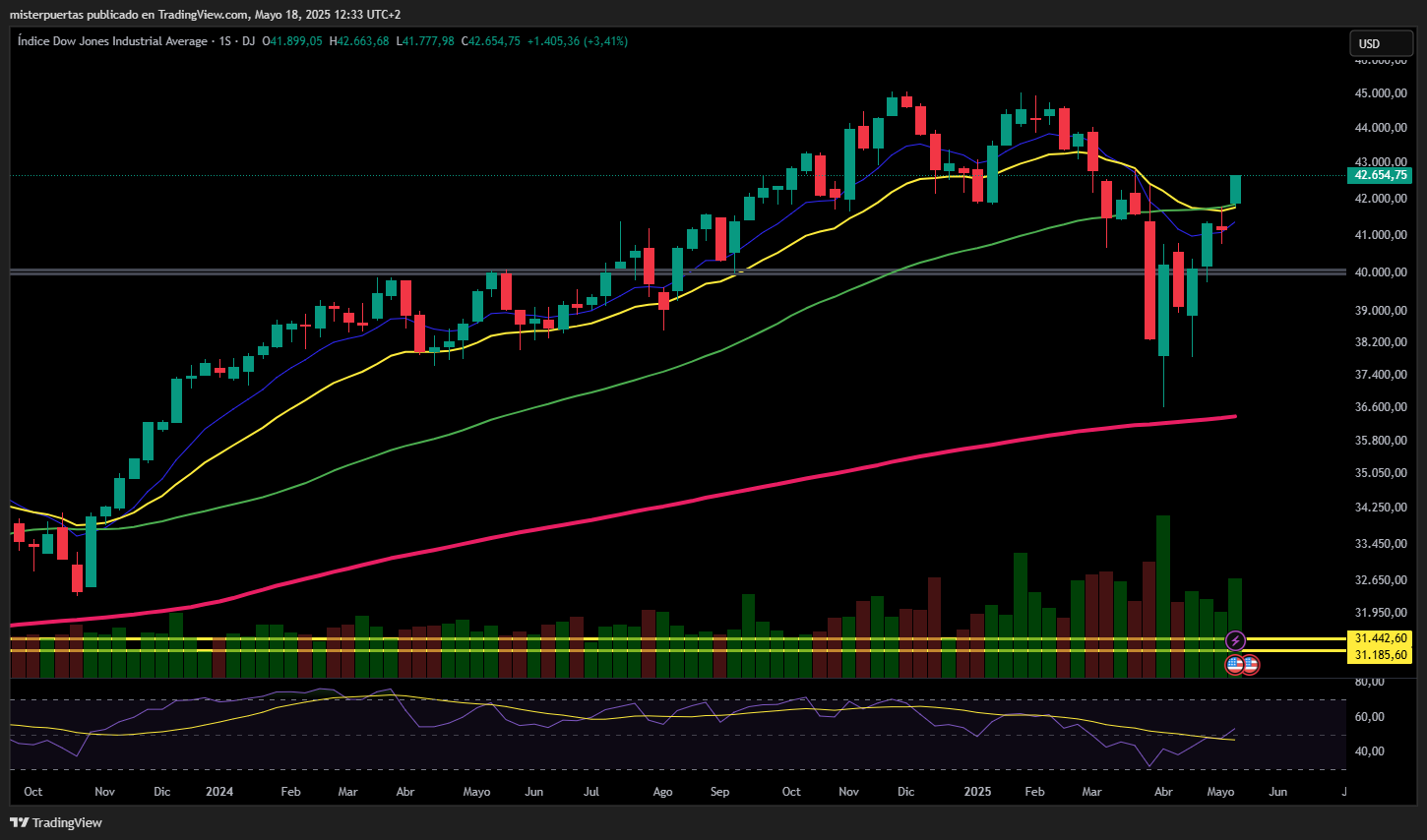Click the 2024 label on time axis
This screenshot has height=840, width=1427.
point(219,792)
